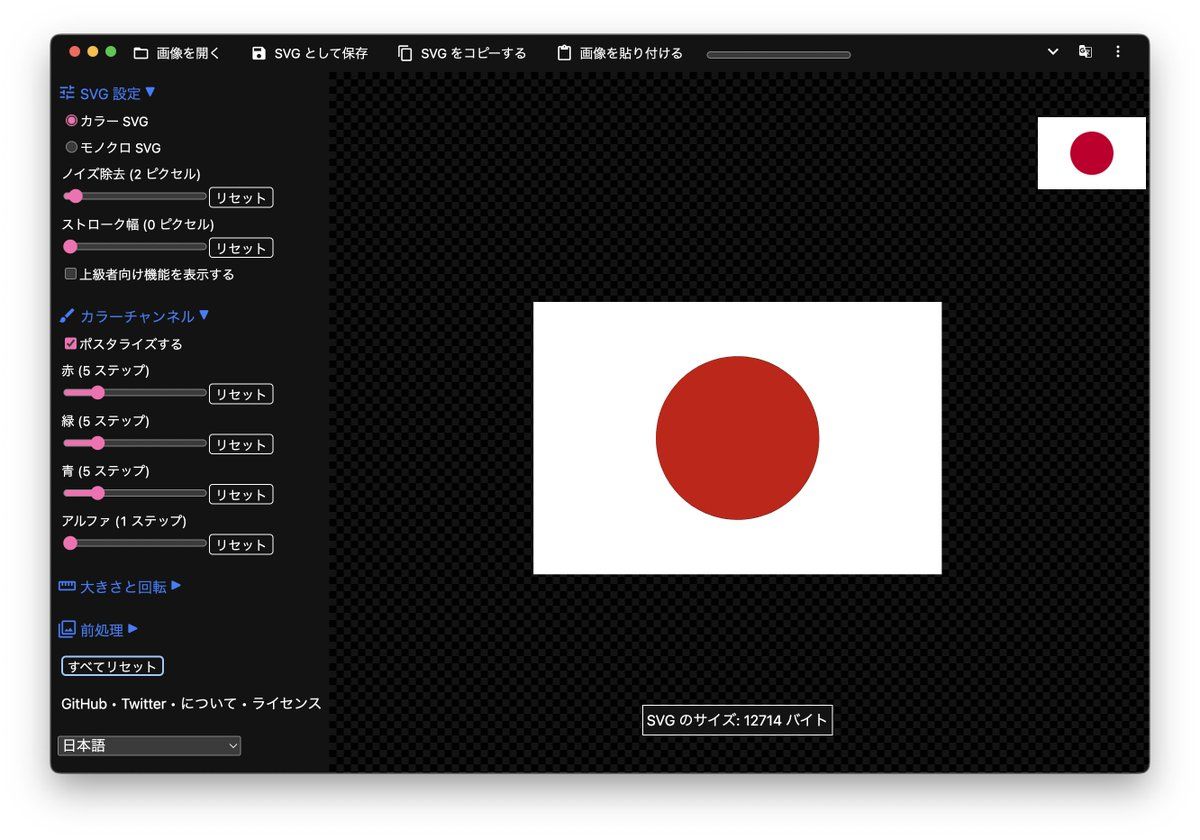Click the ストローク幅 slider handle
The image size is (1200, 840).
pyautogui.click(x=70, y=246)
